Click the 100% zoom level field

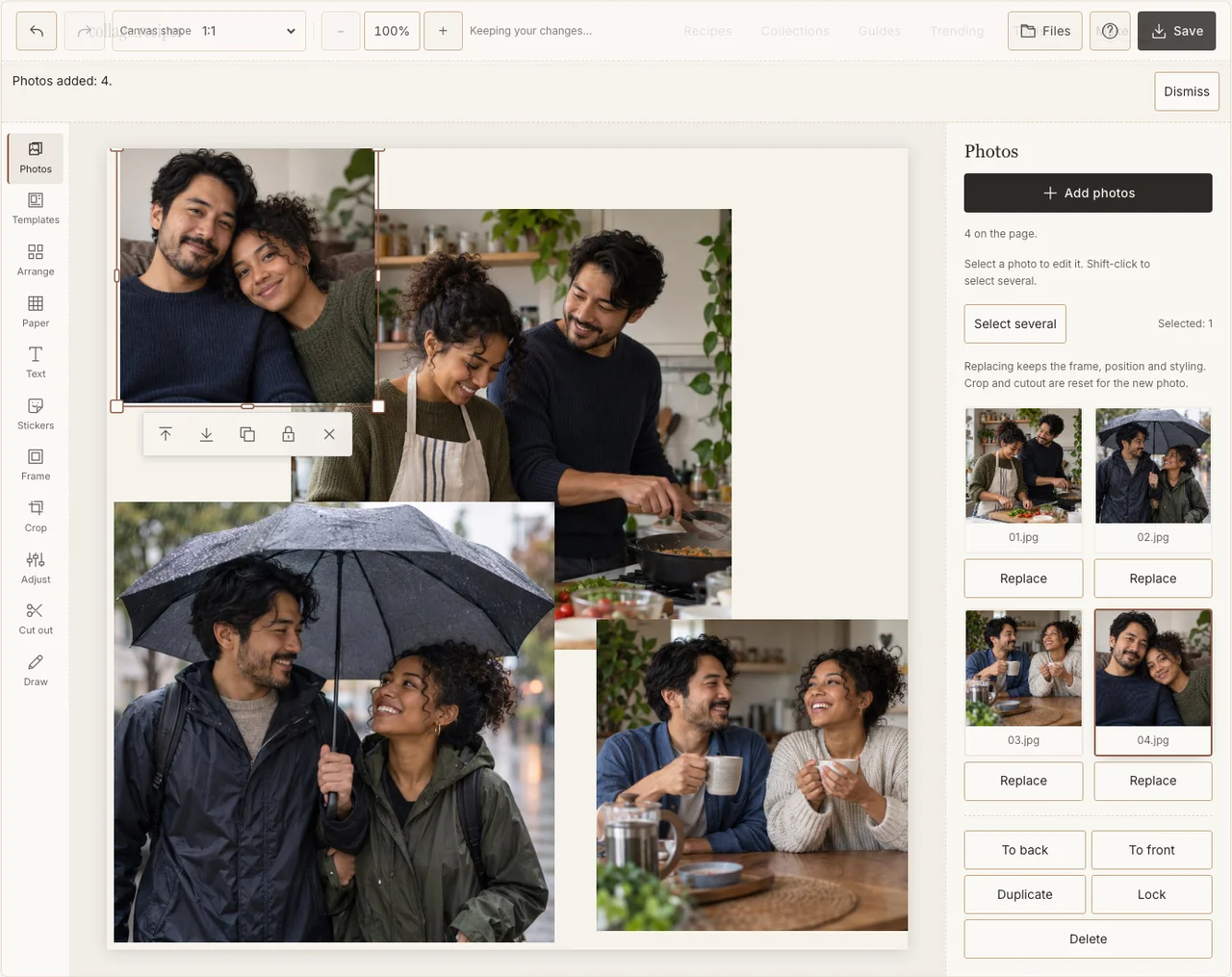point(392,31)
